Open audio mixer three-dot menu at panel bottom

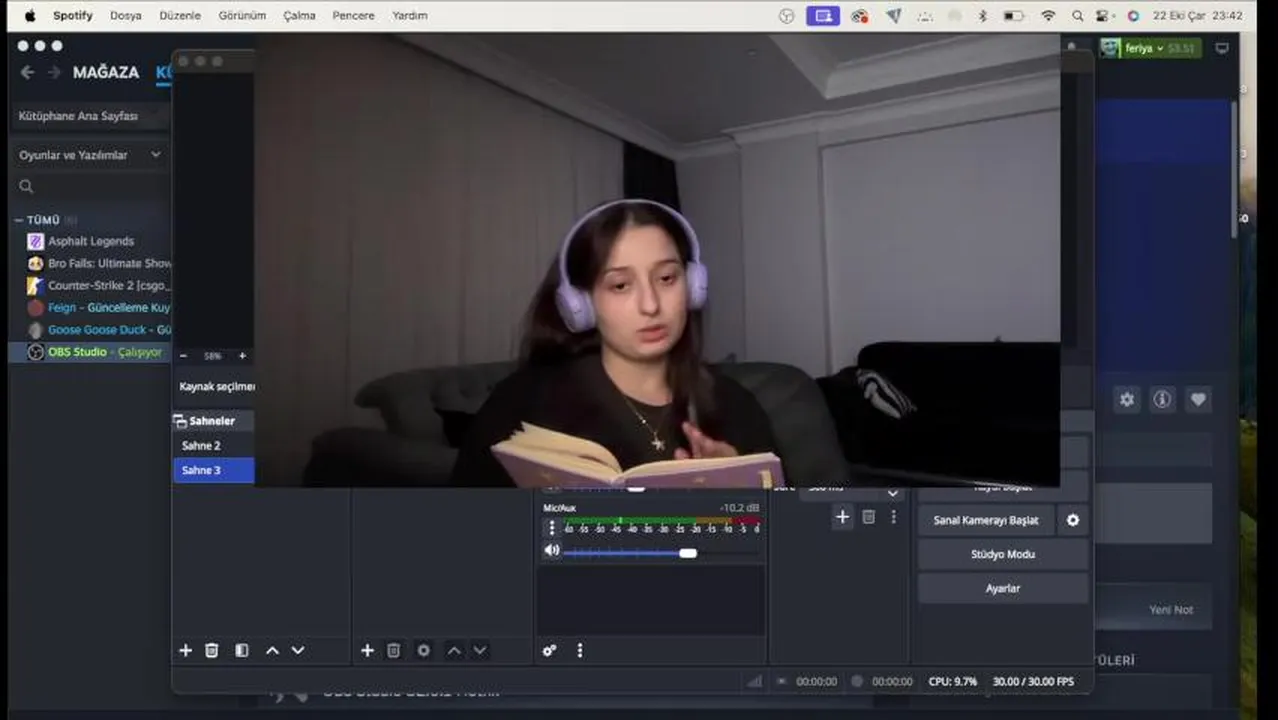coord(580,650)
